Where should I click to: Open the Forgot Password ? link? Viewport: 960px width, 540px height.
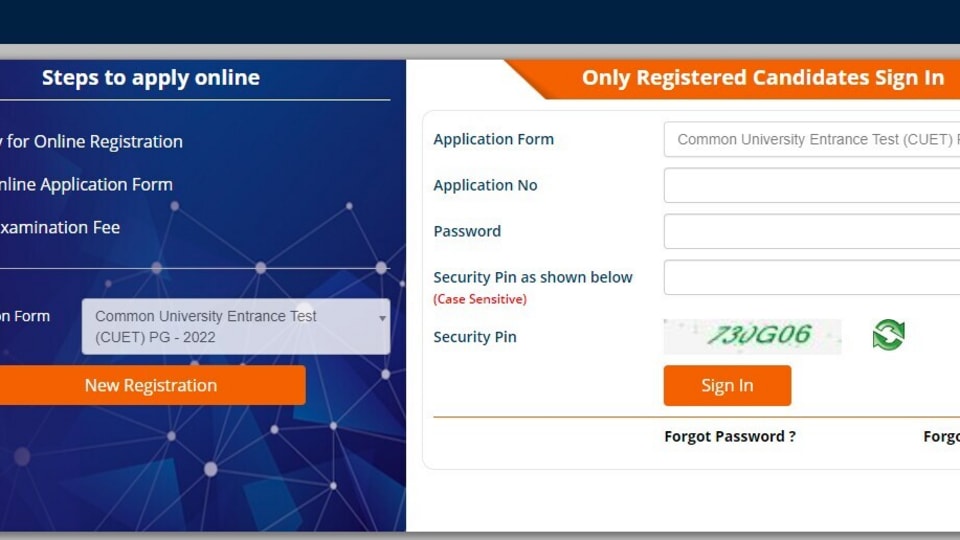tap(730, 437)
